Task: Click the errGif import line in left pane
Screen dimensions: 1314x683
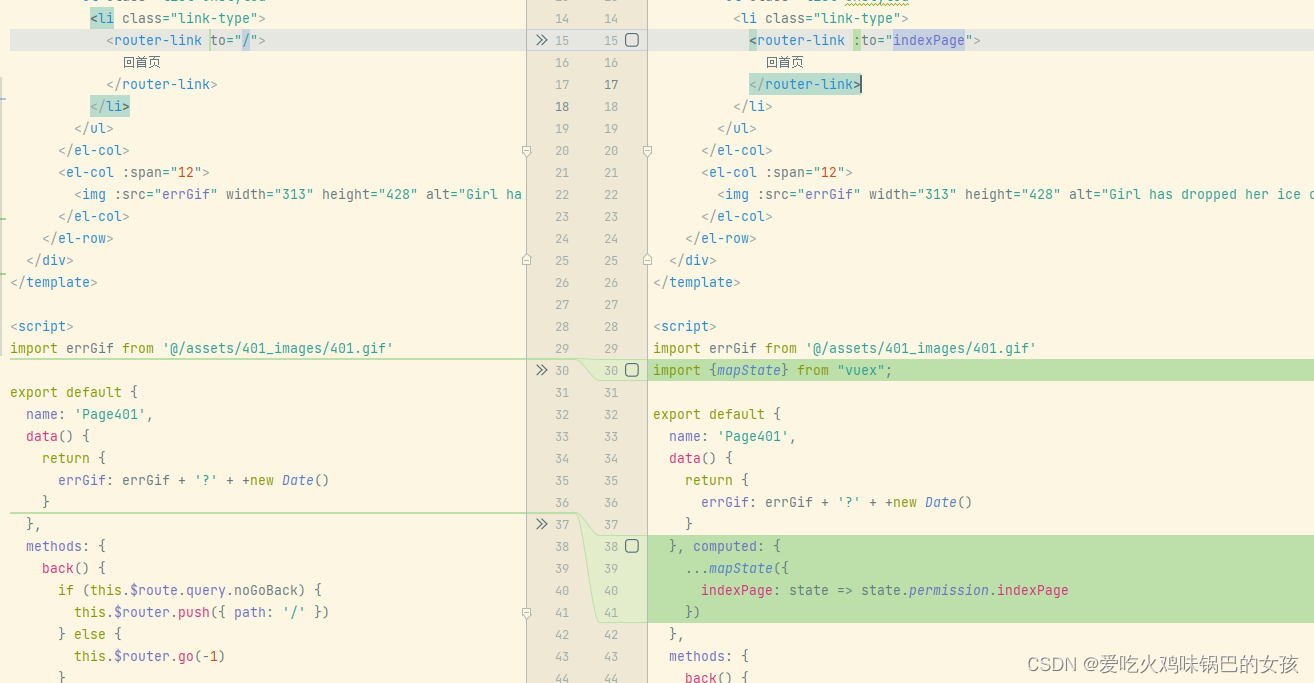Action: (201, 348)
